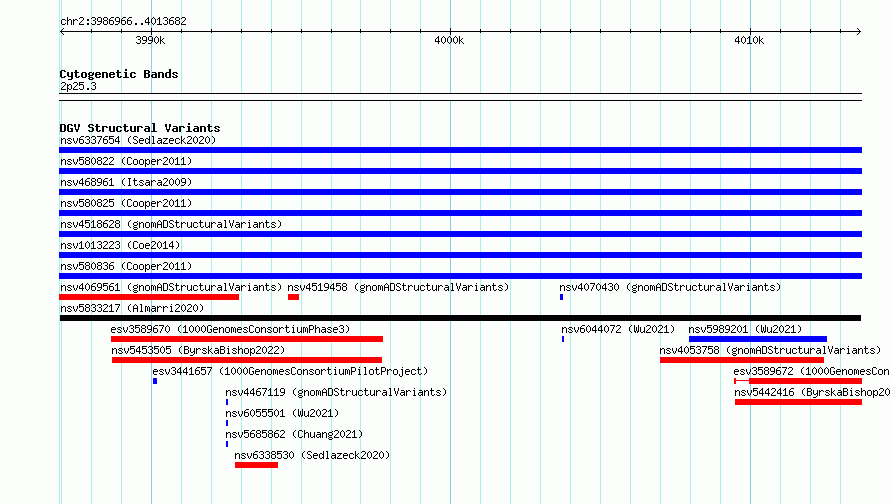
Task: Click the red bar under nsv5442416
Action: coord(799,402)
